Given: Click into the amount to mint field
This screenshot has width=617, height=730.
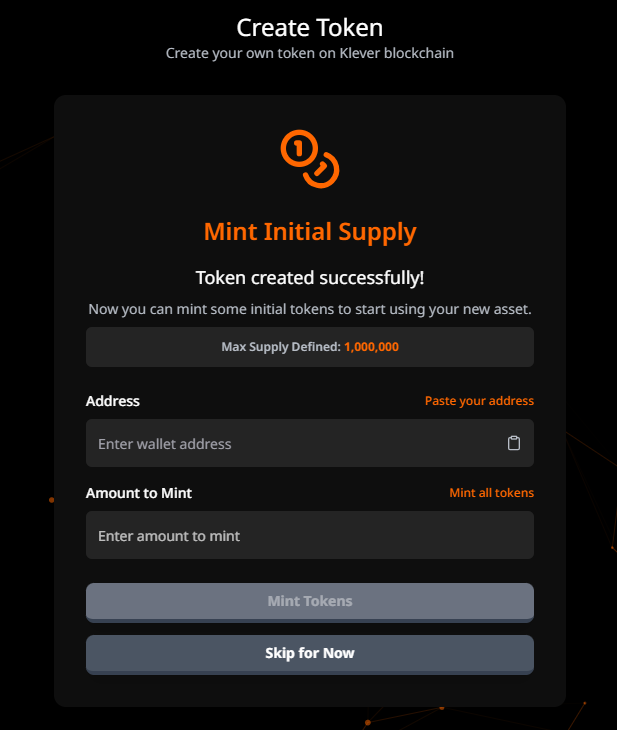Looking at the screenshot, I should pos(309,536).
